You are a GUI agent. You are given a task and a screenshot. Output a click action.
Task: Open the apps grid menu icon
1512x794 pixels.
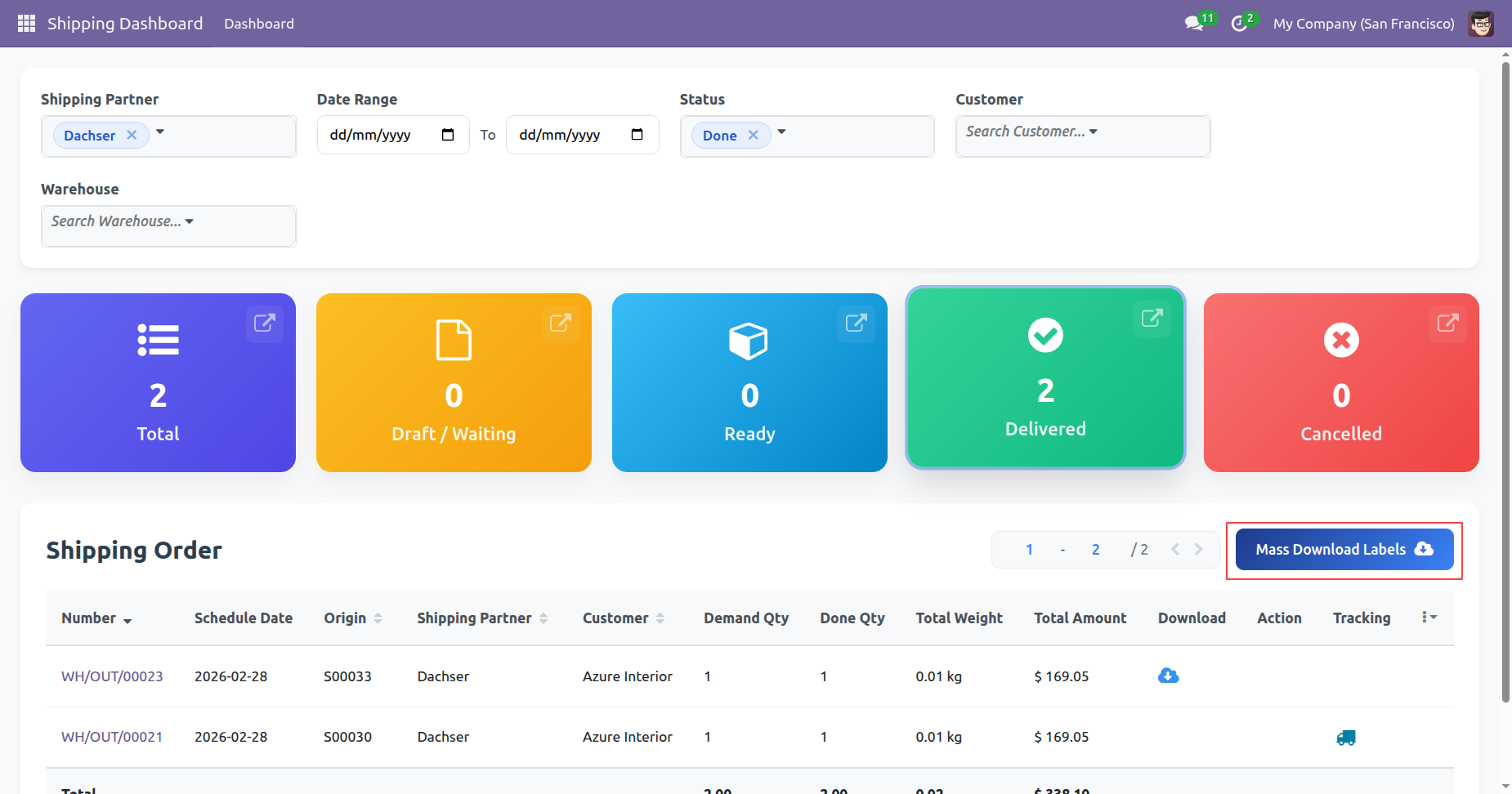coord(26,24)
